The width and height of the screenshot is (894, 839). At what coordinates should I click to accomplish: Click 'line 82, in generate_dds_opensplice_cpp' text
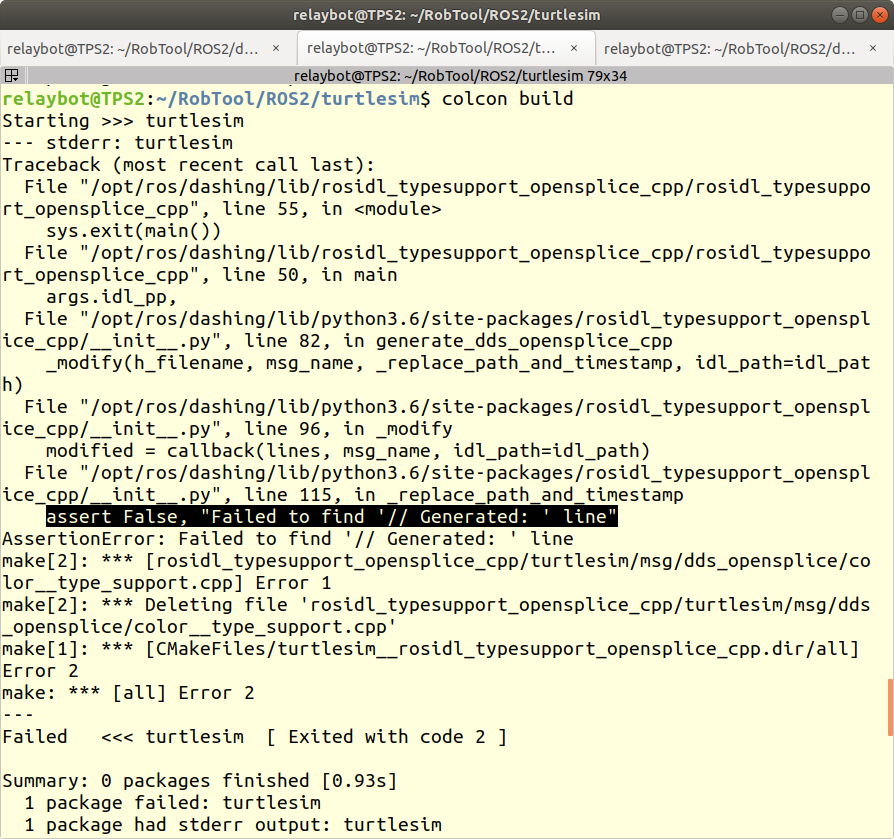pyautogui.click(x=458, y=341)
